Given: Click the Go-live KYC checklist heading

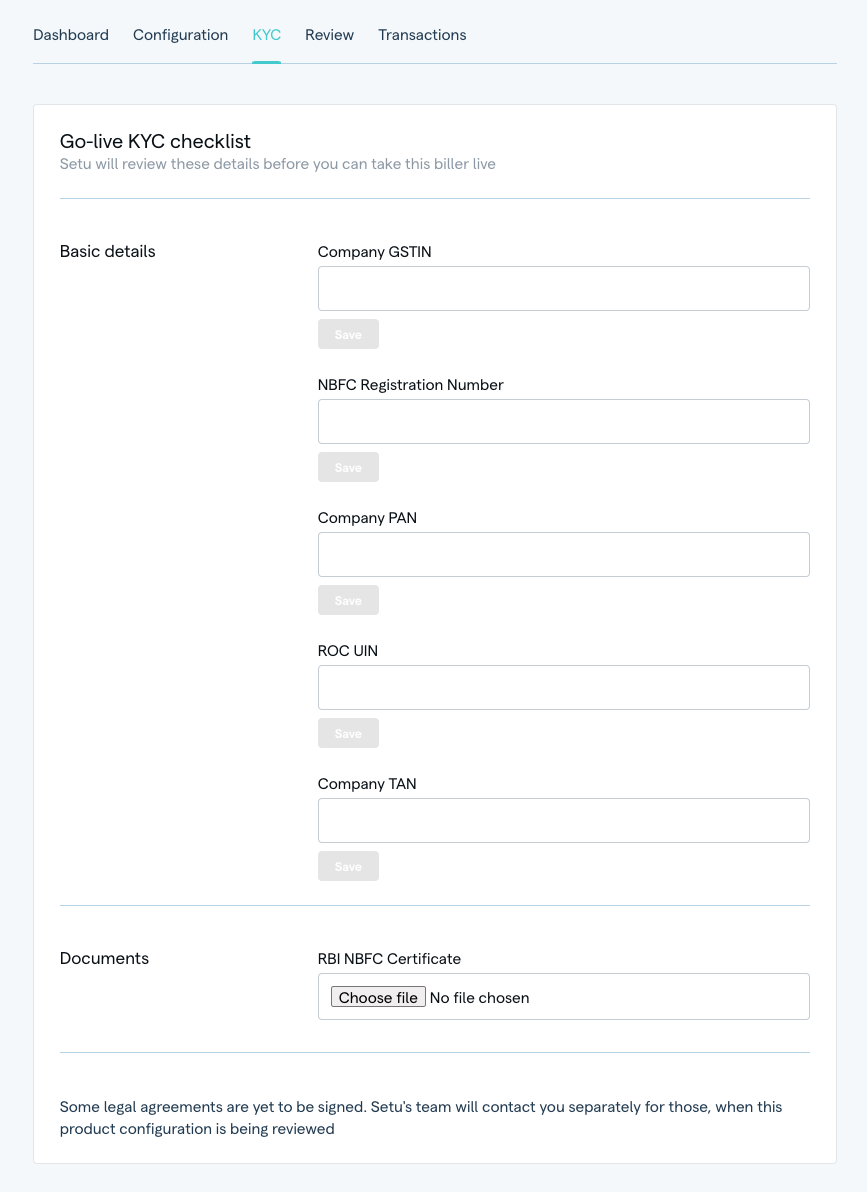Looking at the screenshot, I should 155,141.
